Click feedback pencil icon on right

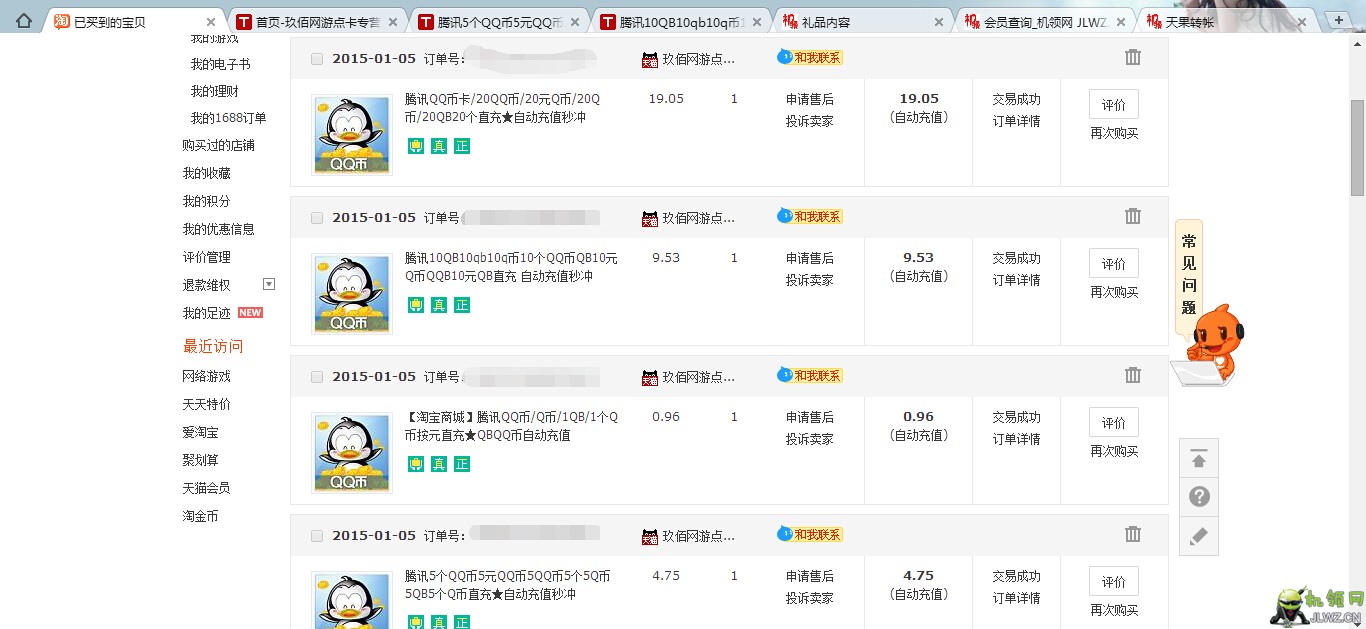pyautogui.click(x=1199, y=536)
